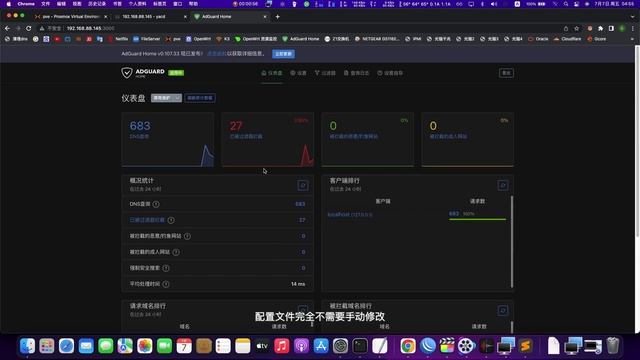Image resolution: width=640 pixels, height=360 pixels.
Task: Click the 683 value in DNS查询 row
Action: (x=300, y=204)
